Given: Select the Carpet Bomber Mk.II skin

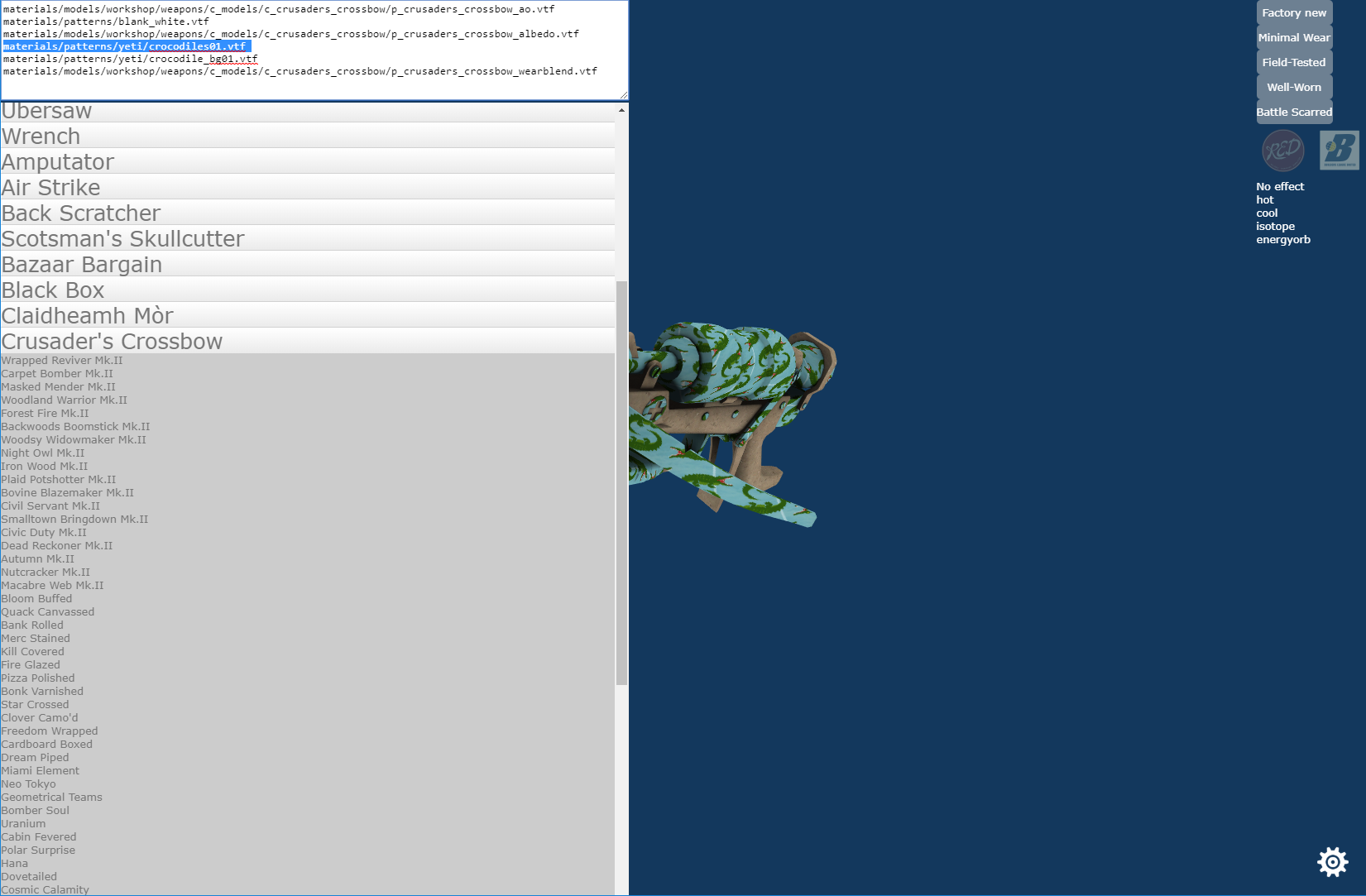Looking at the screenshot, I should (x=57, y=374).
